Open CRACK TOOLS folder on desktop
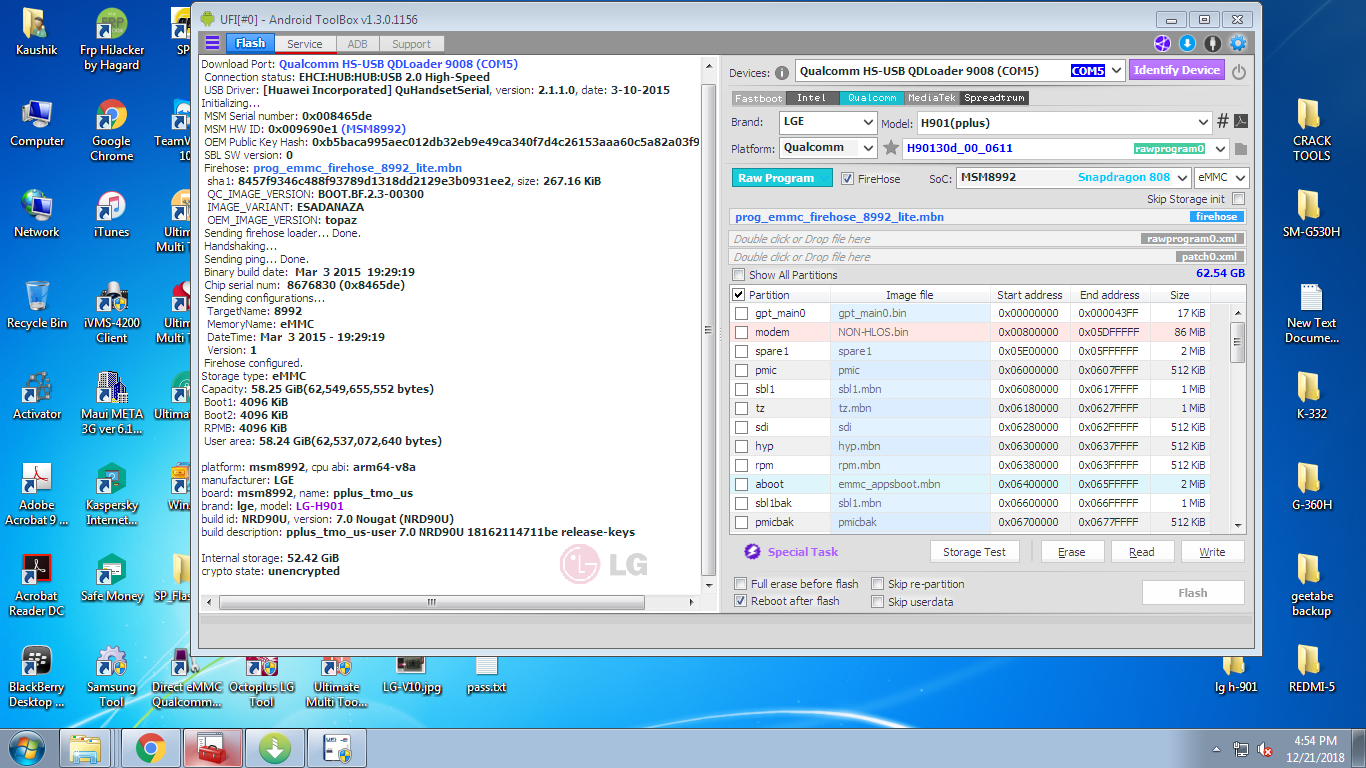The height and width of the screenshot is (768, 1366). [x=1311, y=130]
